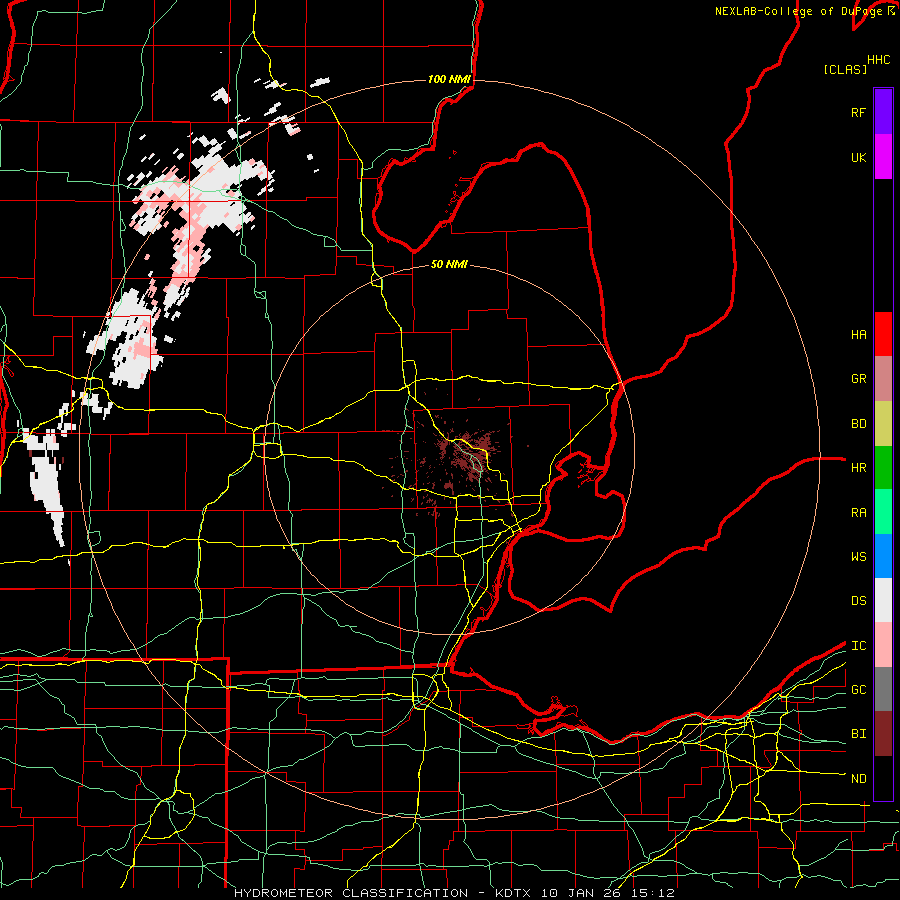This screenshot has width=900, height=900.
Task: Select the gray GC legend swatch
Action: [883, 689]
